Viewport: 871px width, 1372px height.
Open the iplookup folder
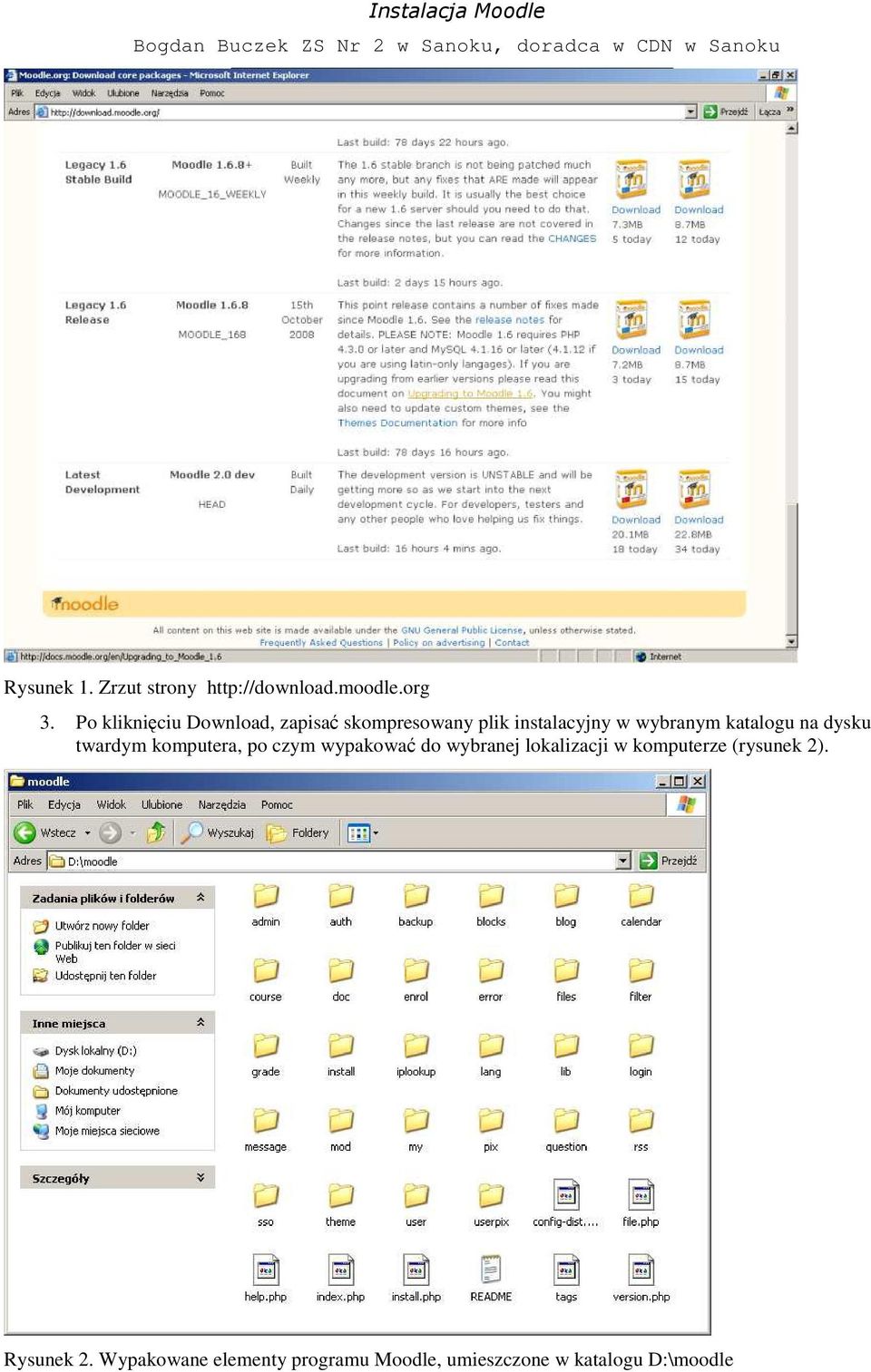pyautogui.click(x=416, y=1055)
